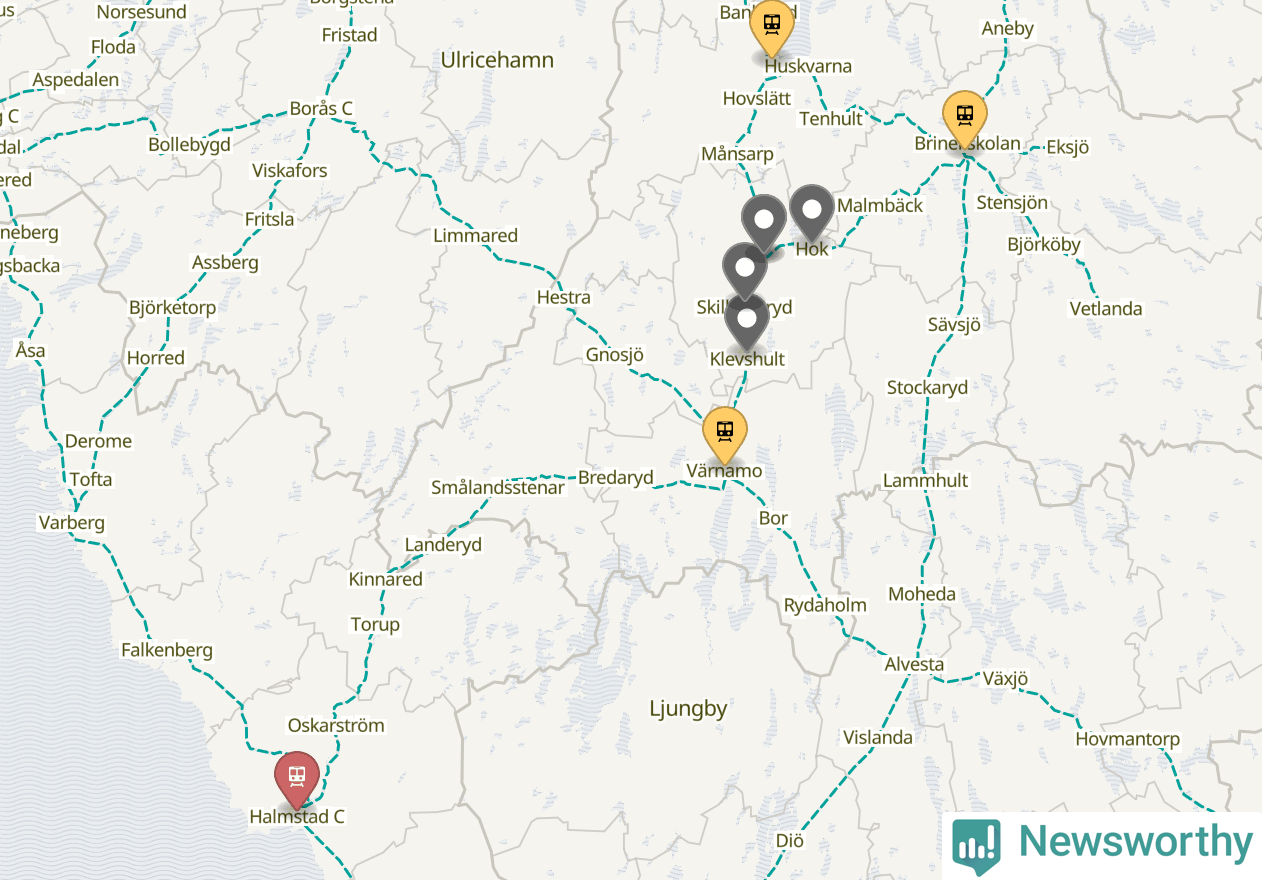Viewport: 1262px width, 880px height.
Task: Open the Newsworthy logo icon
Action: coord(976,845)
